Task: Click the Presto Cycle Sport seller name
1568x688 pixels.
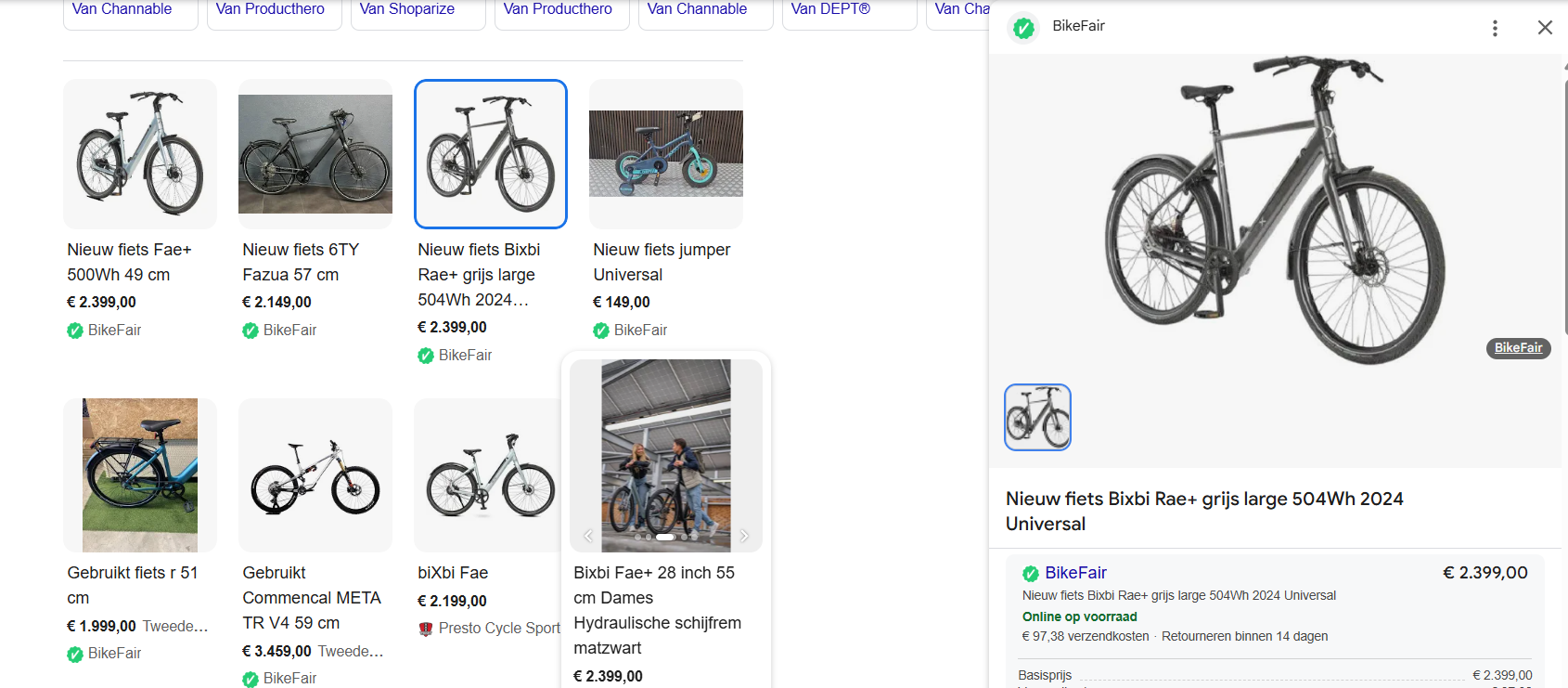Action: [499, 629]
